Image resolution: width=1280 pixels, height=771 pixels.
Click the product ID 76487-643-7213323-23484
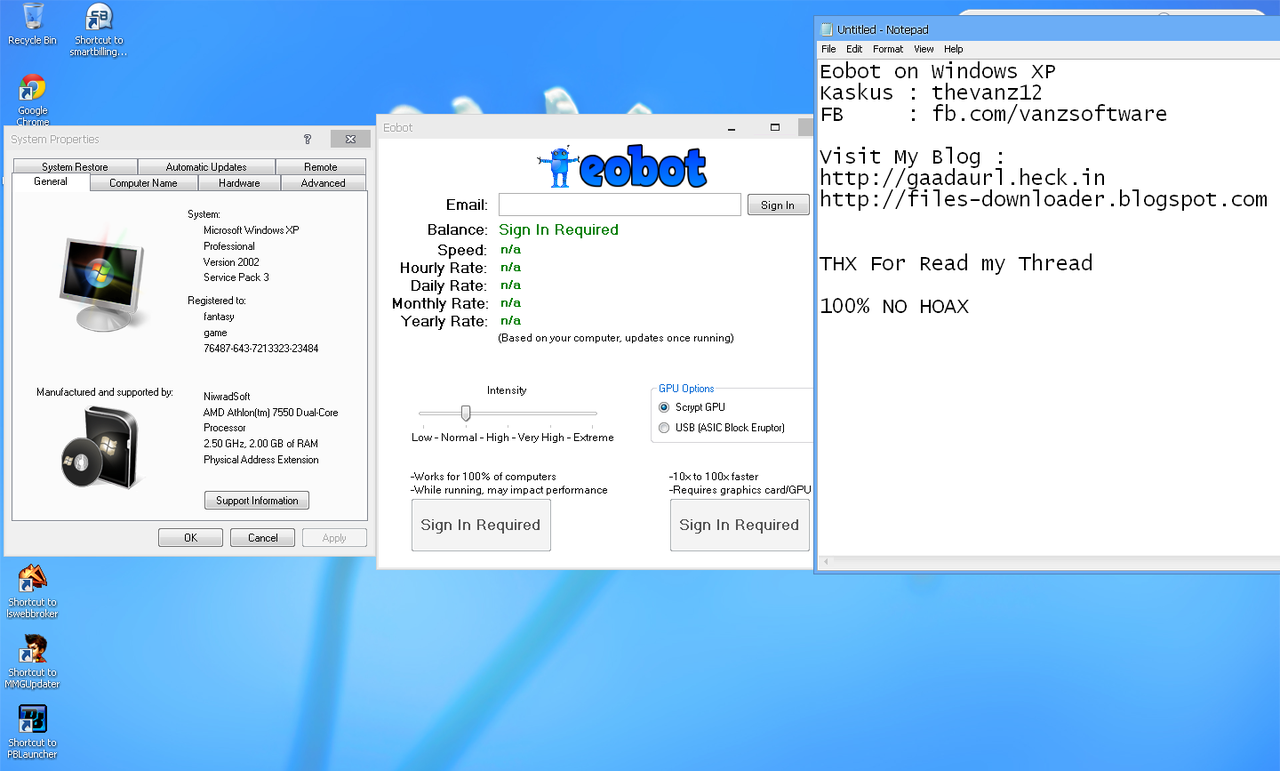(261, 349)
